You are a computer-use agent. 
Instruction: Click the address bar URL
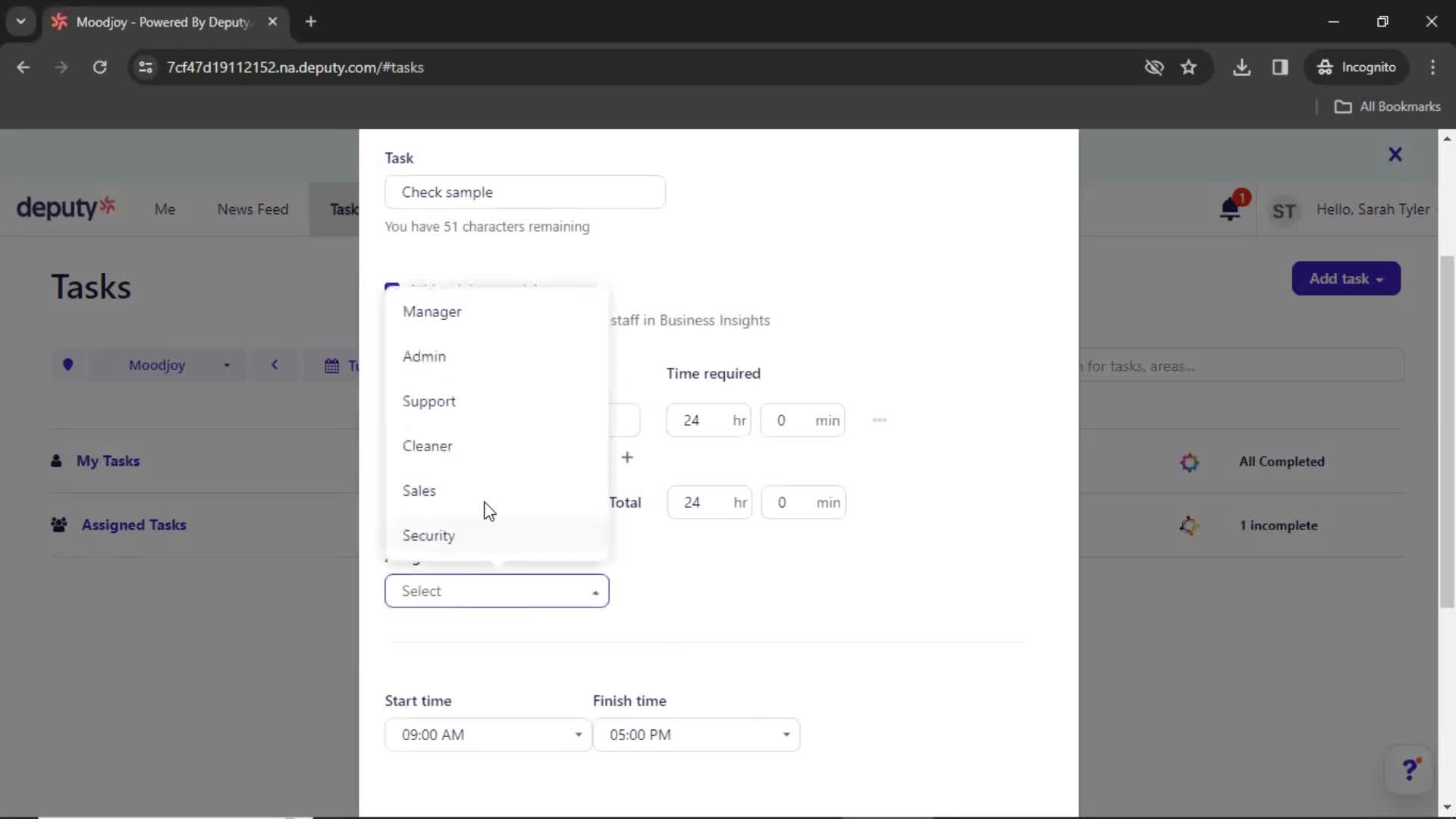point(295,67)
